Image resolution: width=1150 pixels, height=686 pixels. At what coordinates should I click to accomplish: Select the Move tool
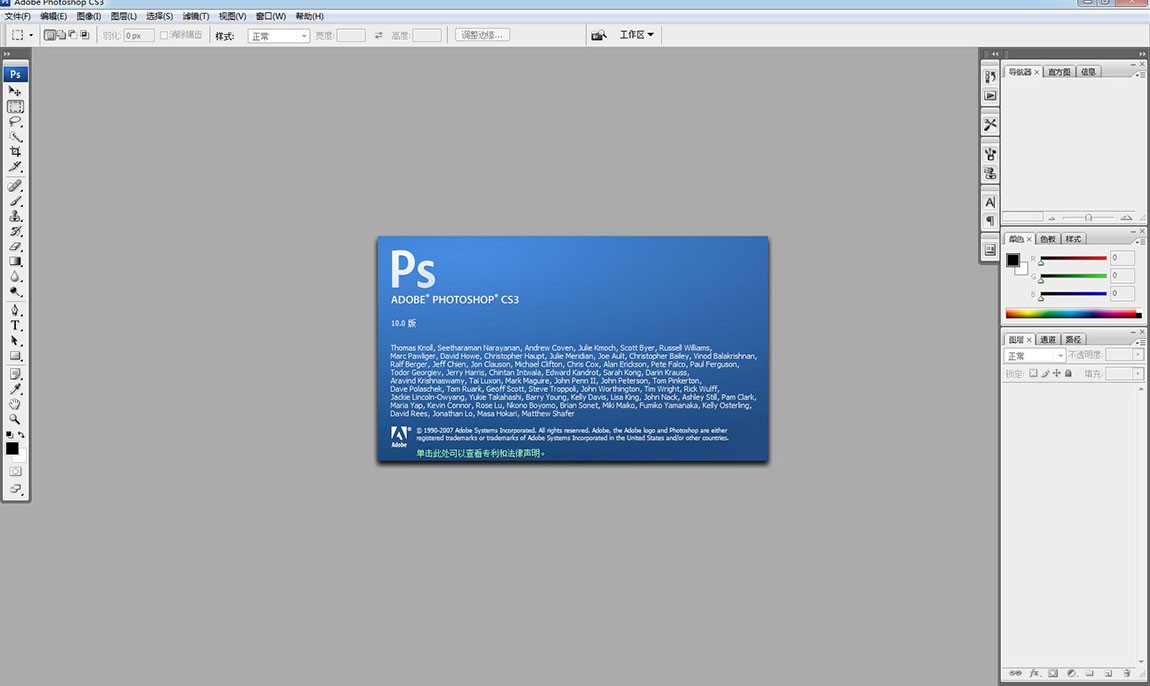point(15,91)
